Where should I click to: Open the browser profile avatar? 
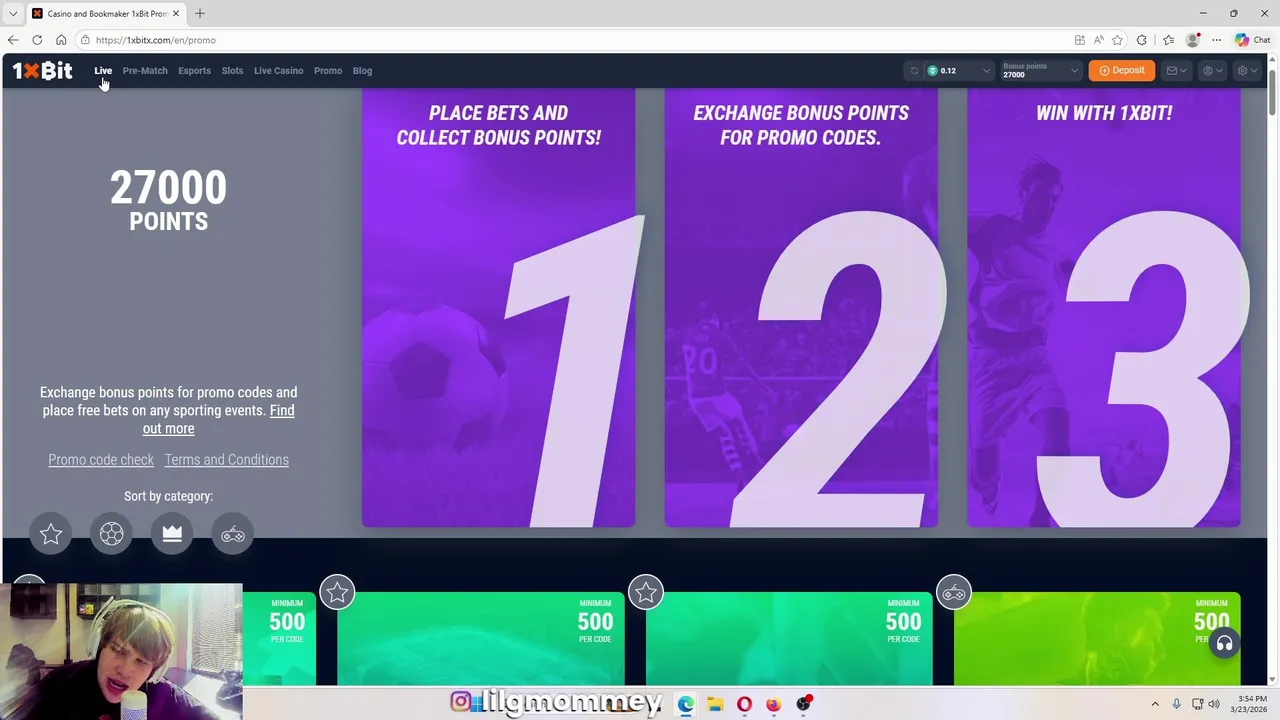click(x=1192, y=40)
